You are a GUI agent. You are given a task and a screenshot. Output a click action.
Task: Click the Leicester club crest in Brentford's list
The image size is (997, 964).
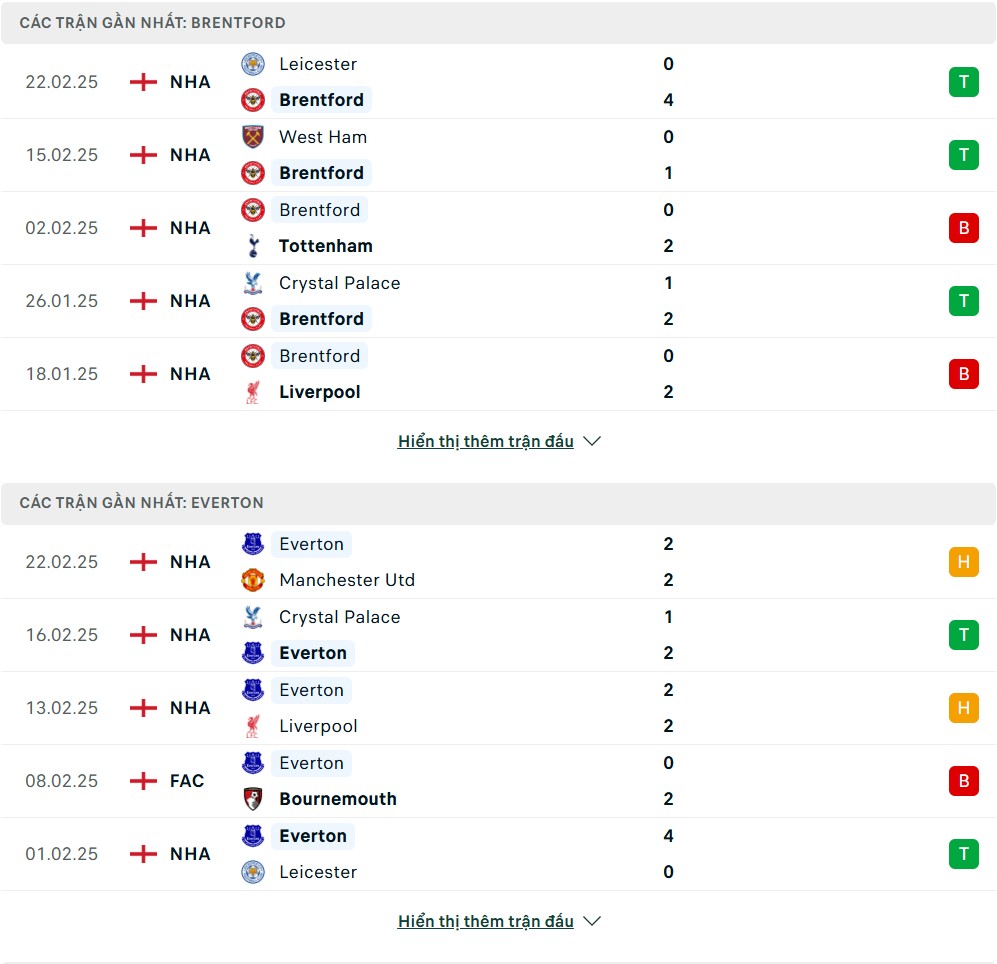[x=253, y=64]
